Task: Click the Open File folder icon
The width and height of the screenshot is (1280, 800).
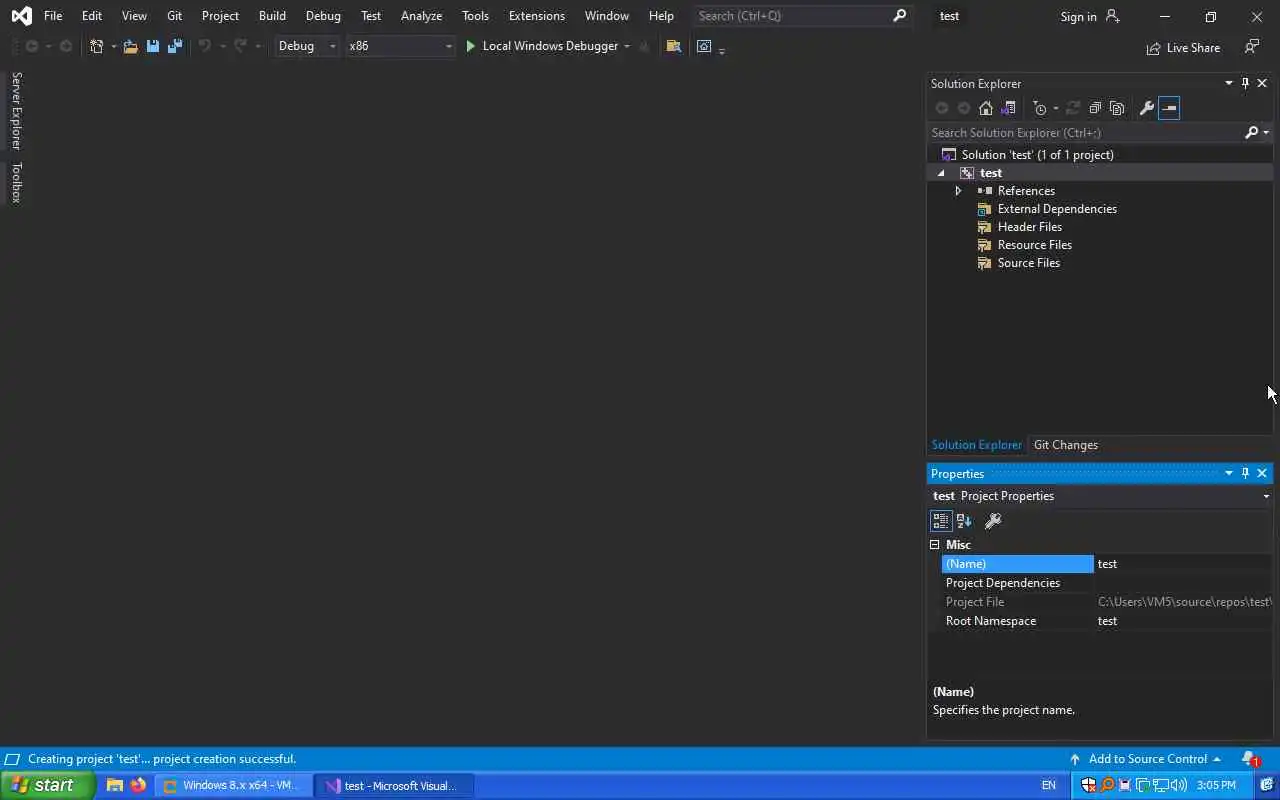Action: coord(130,46)
